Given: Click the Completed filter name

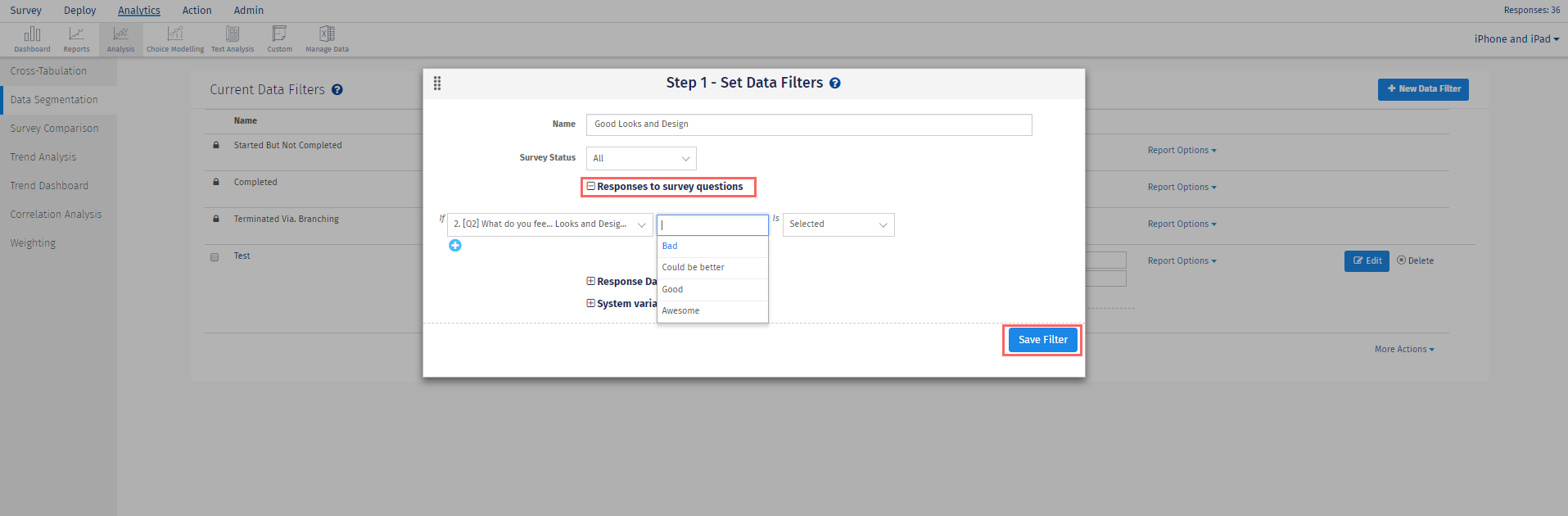Looking at the screenshot, I should point(255,183).
